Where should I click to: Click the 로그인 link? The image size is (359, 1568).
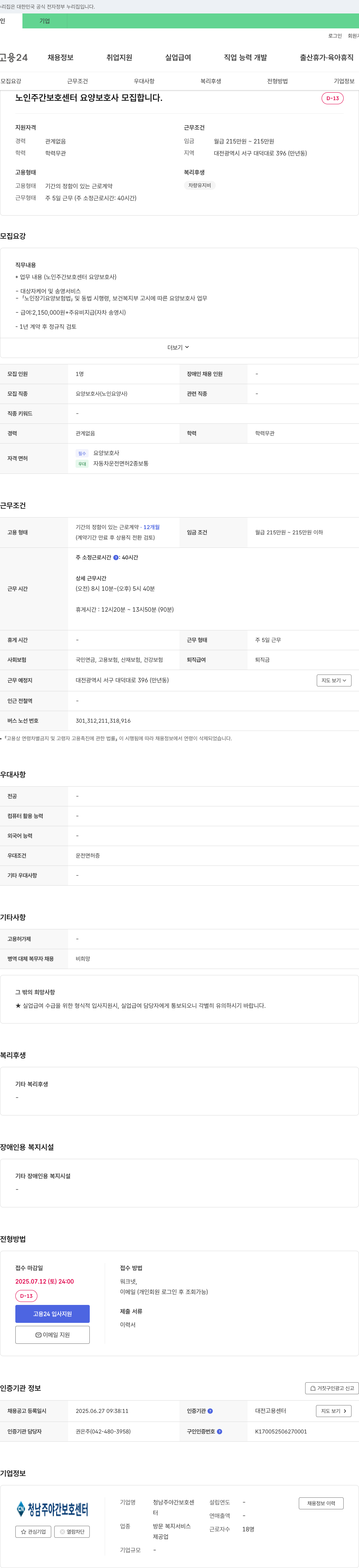(x=335, y=36)
